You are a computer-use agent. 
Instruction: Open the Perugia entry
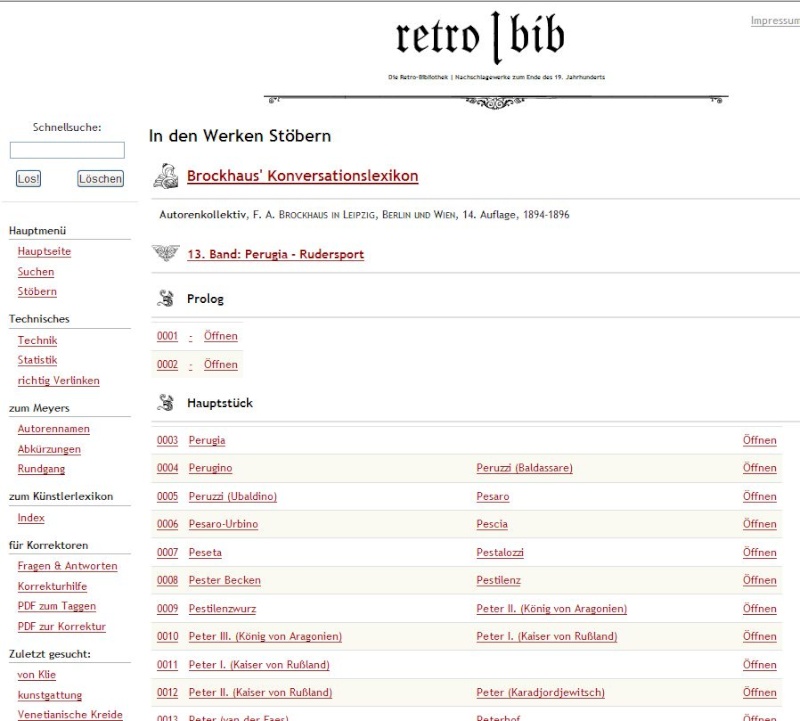pos(207,440)
